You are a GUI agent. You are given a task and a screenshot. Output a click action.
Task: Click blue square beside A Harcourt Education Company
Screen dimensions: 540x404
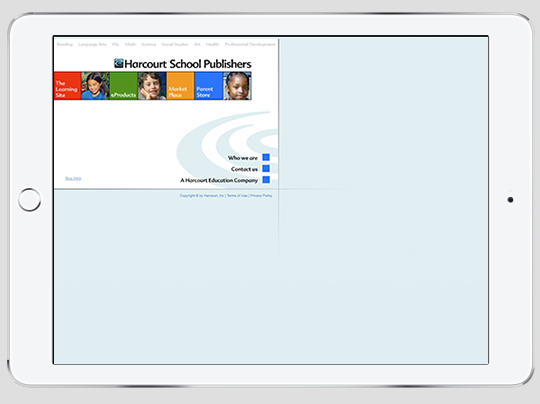pyautogui.click(x=266, y=179)
